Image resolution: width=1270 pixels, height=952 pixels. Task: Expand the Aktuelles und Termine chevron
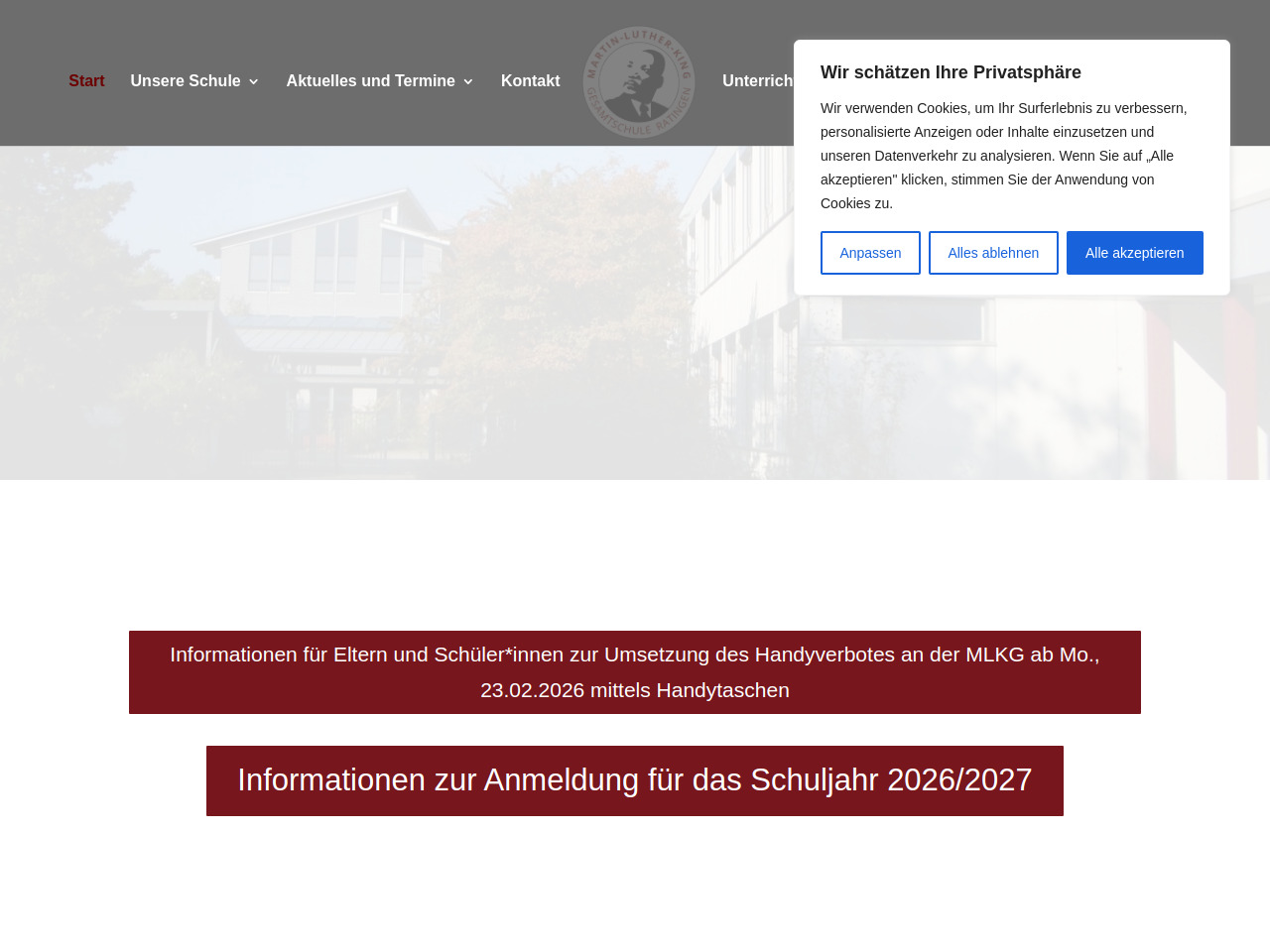click(x=468, y=82)
